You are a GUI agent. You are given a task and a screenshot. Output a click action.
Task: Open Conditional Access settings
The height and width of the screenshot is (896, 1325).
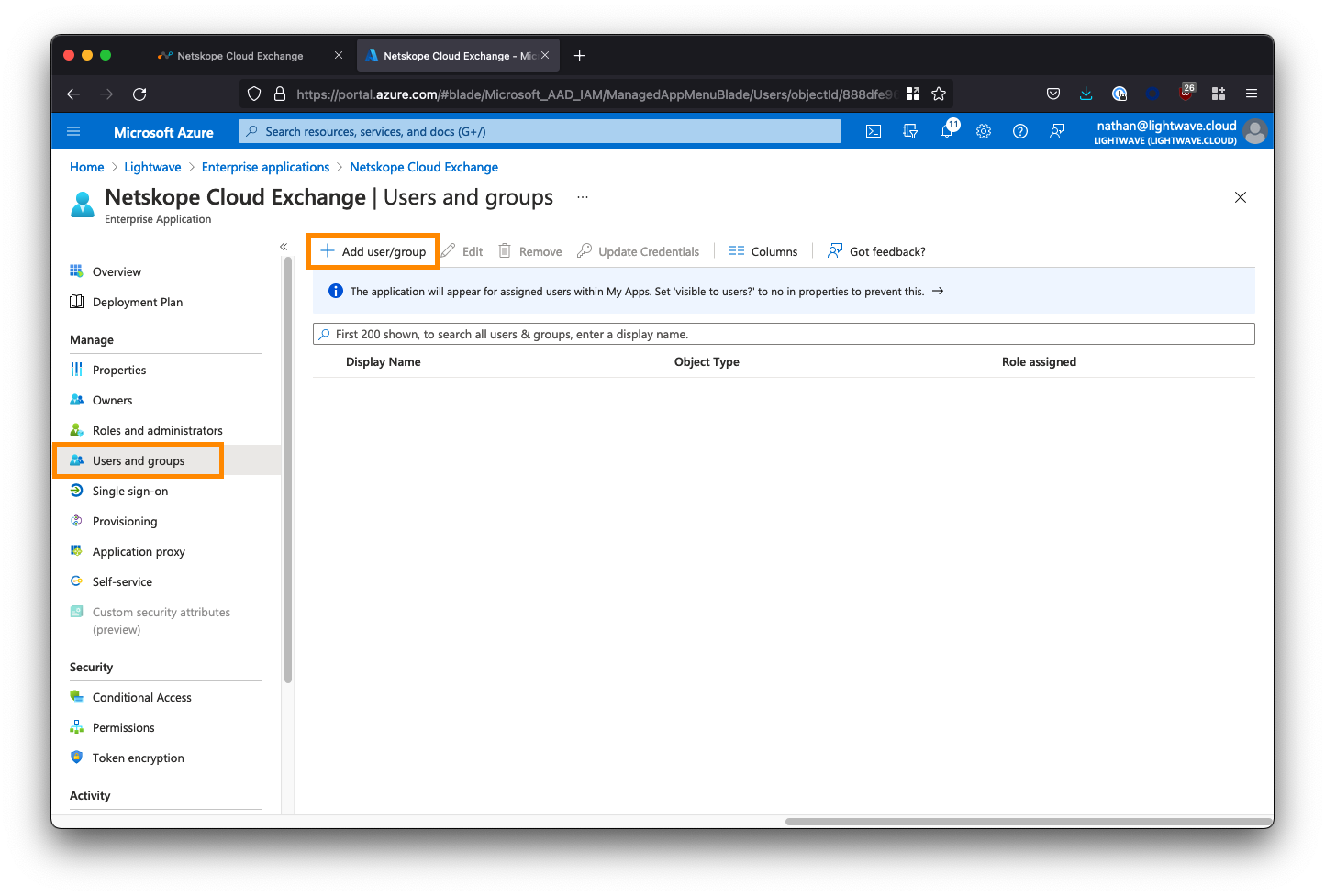[141, 697]
